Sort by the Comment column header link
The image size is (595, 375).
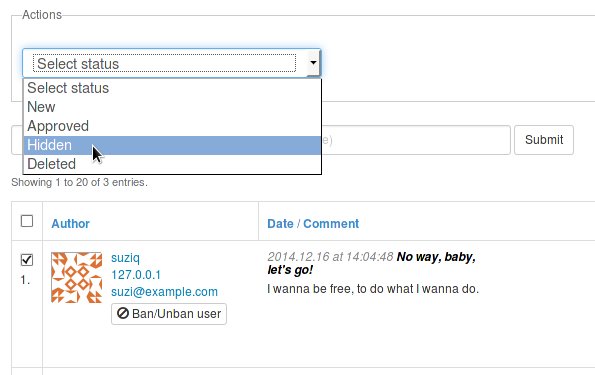click(331, 224)
